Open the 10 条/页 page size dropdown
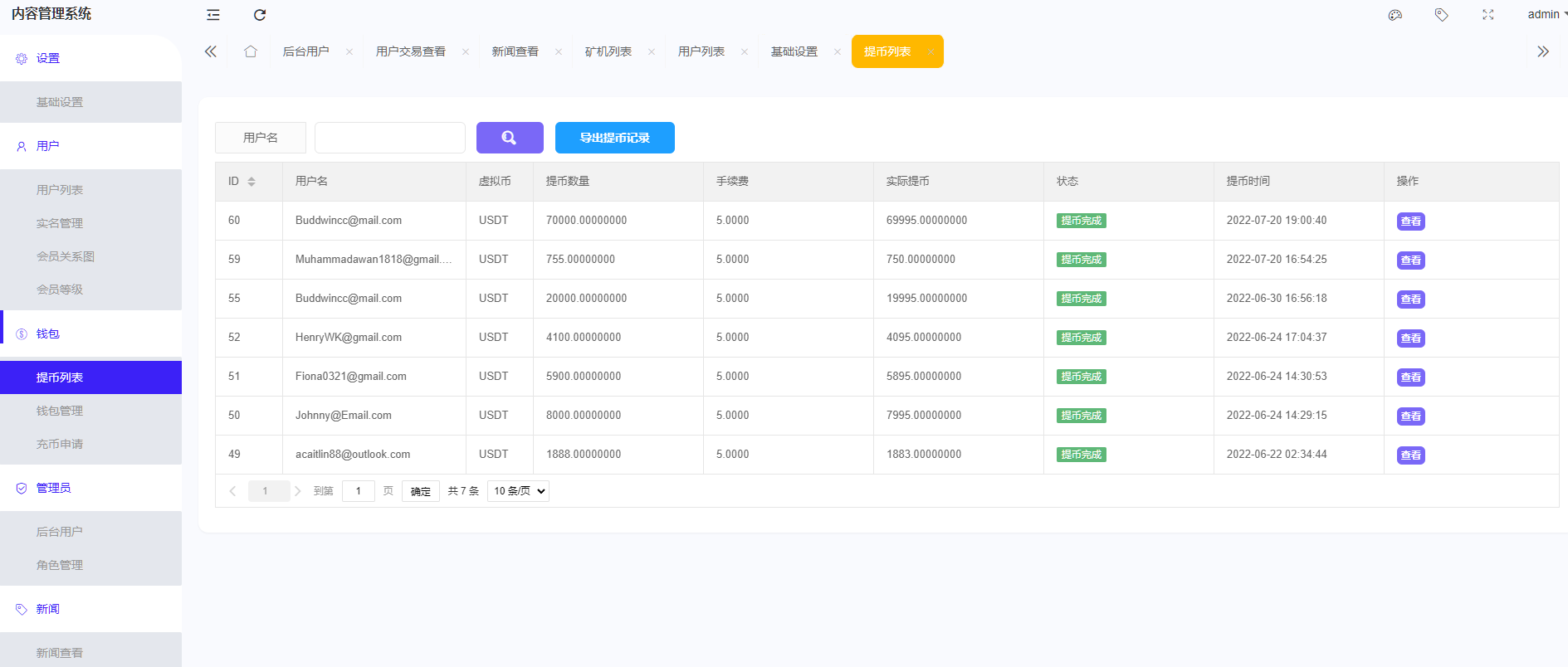Viewport: 1568px width, 667px height. point(518,491)
